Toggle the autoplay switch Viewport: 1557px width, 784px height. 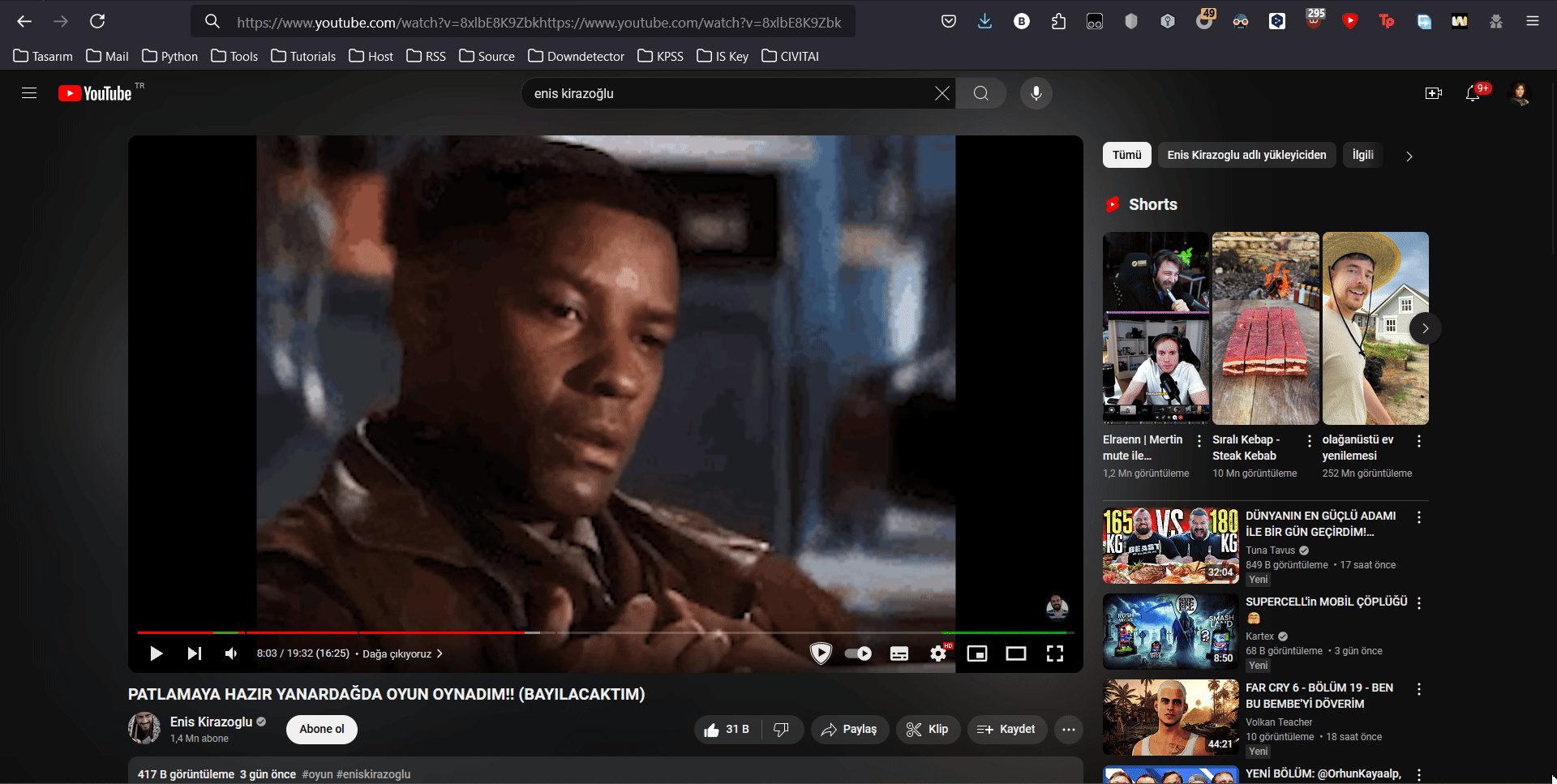point(858,653)
